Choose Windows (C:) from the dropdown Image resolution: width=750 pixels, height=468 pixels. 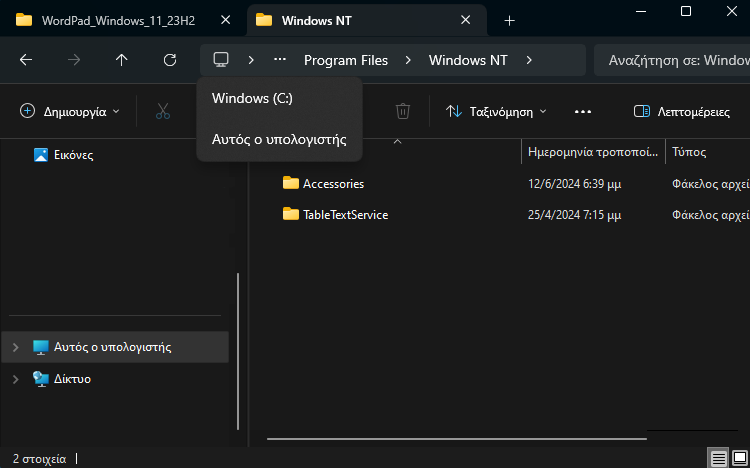coord(279,98)
